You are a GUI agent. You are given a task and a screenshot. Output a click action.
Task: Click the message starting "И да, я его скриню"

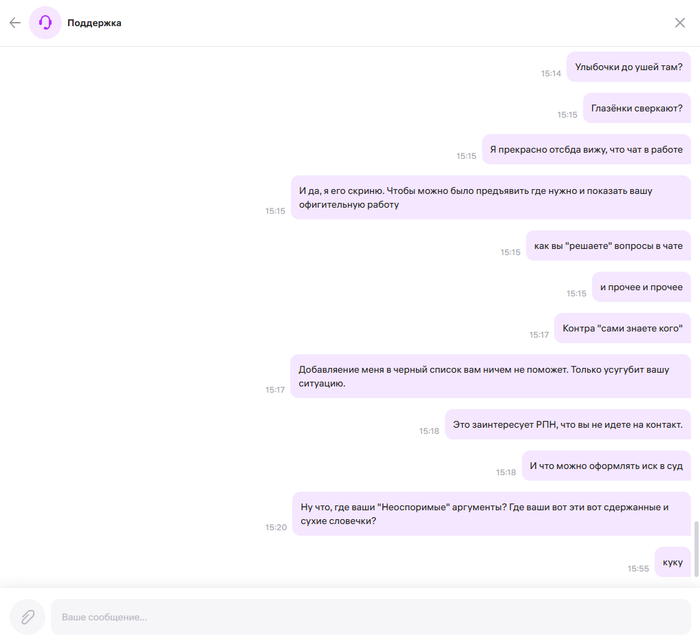tap(491, 197)
